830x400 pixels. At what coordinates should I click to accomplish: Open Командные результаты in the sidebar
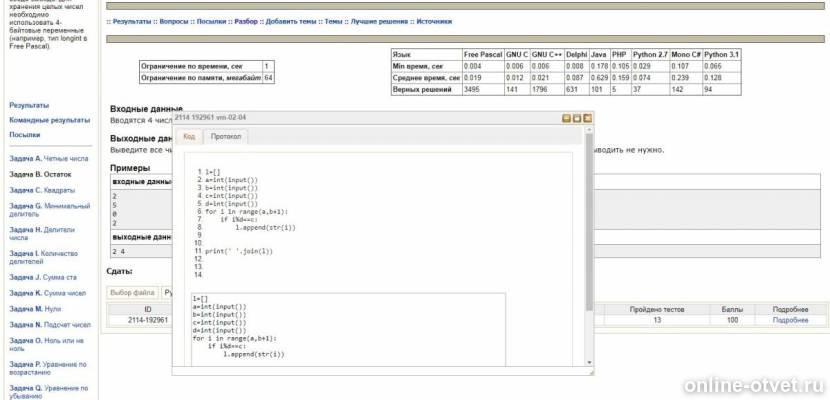point(49,120)
